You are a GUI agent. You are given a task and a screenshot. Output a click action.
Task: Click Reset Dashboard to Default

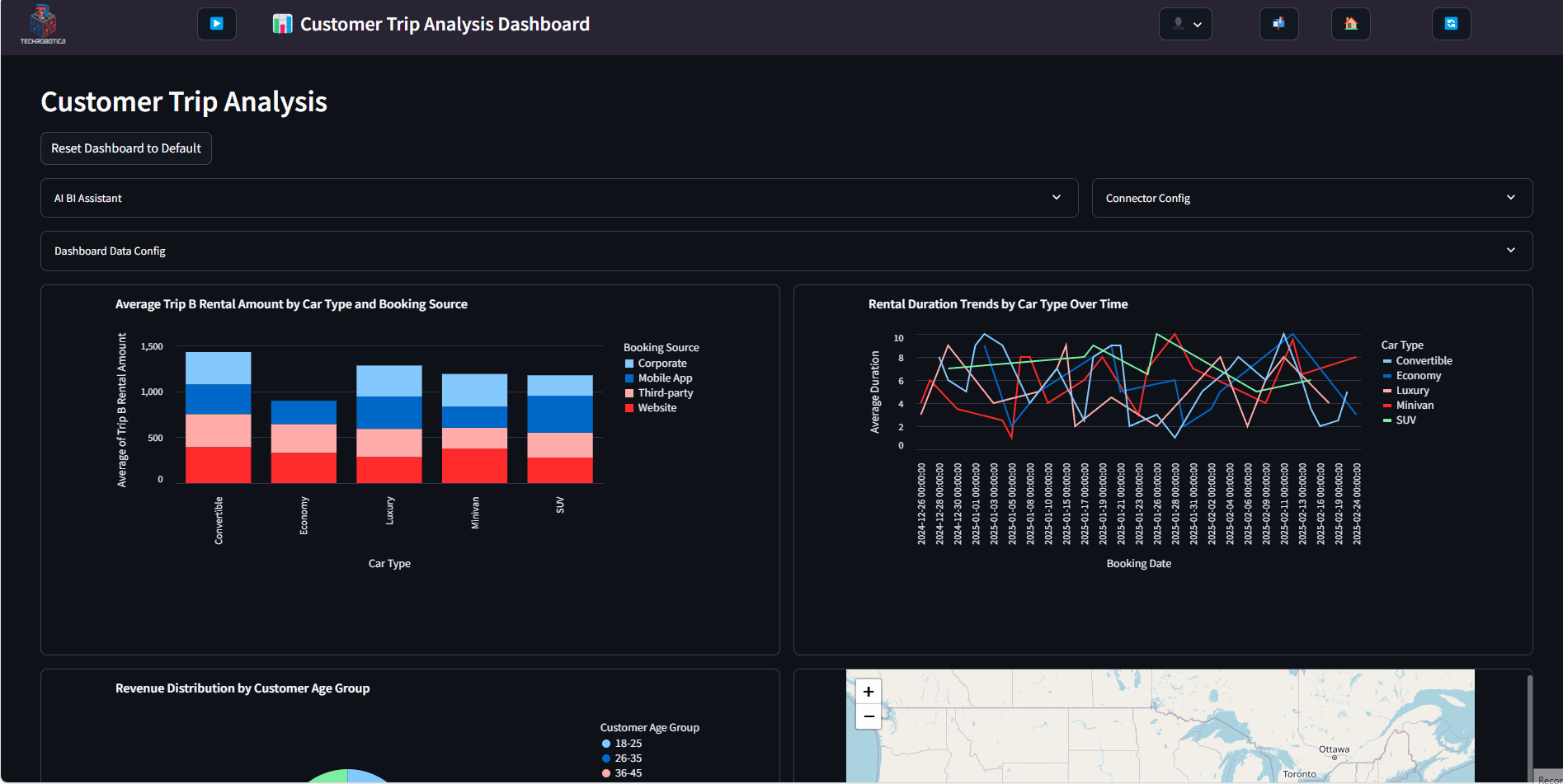126,148
